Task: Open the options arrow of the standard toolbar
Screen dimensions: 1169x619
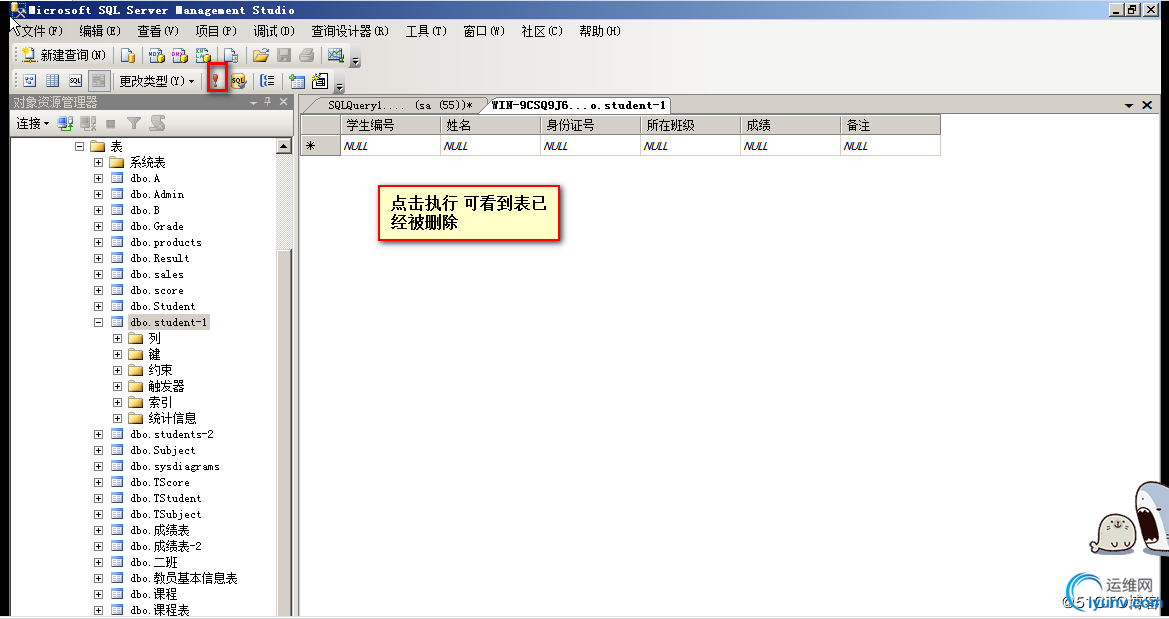Action: (356, 60)
